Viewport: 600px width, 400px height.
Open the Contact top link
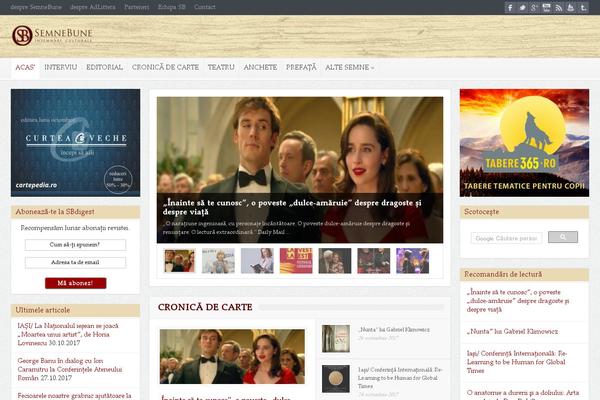click(205, 7)
